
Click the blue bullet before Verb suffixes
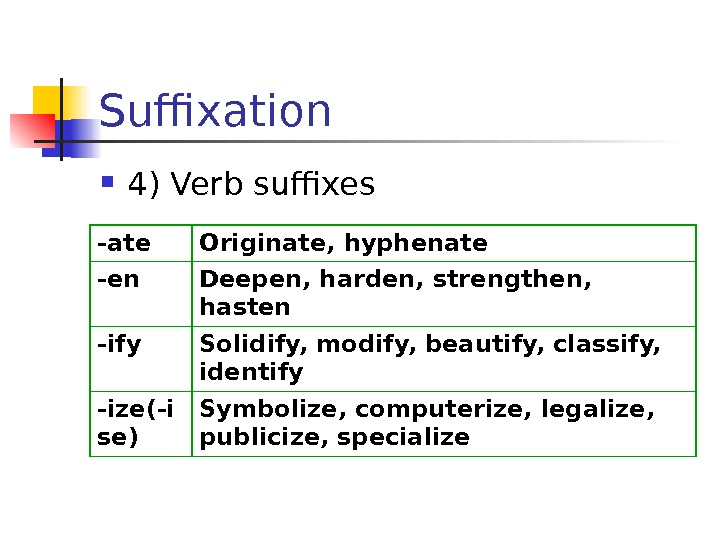tap(109, 182)
